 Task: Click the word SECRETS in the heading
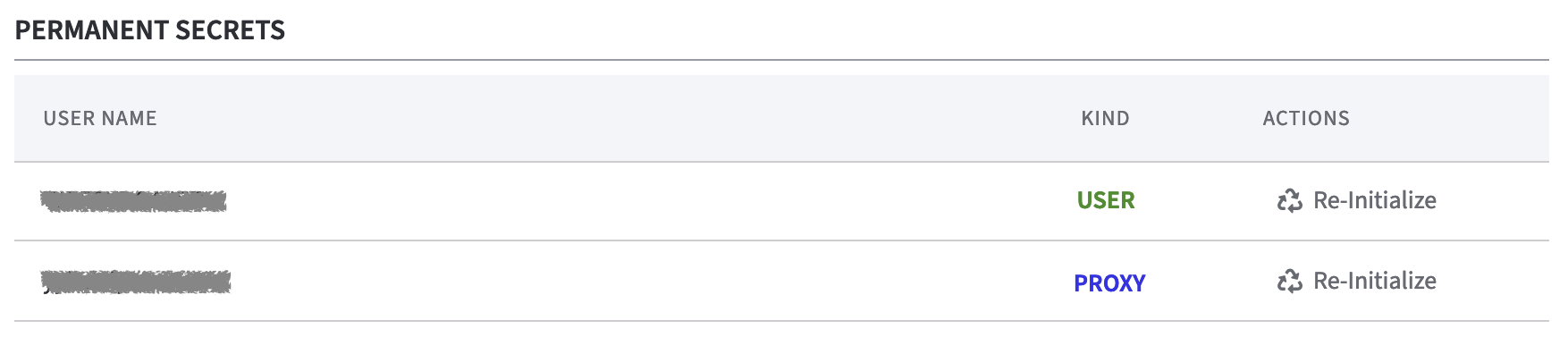pos(230,30)
